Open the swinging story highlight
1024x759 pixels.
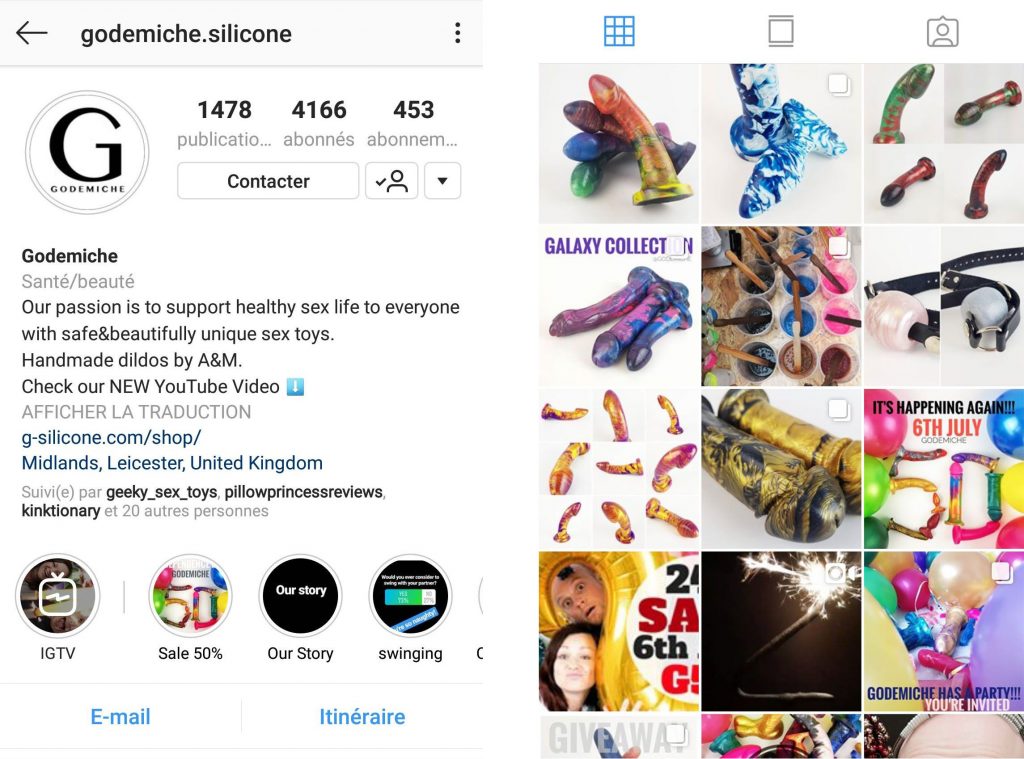(x=410, y=596)
